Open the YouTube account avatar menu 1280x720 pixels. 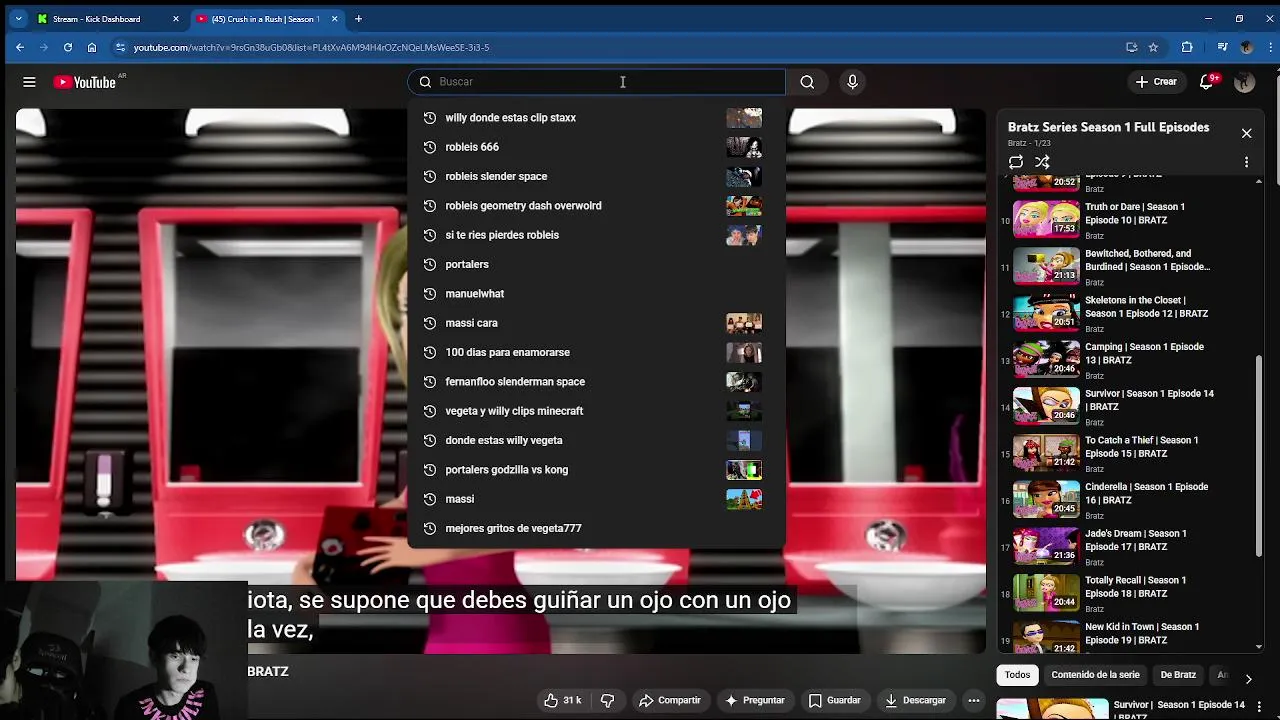(x=1244, y=82)
